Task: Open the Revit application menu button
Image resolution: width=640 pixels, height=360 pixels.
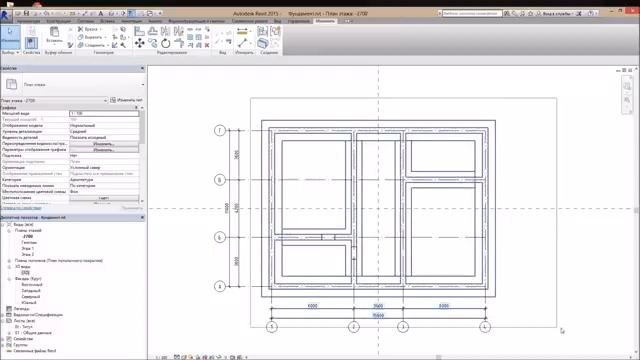Action: coord(5,16)
